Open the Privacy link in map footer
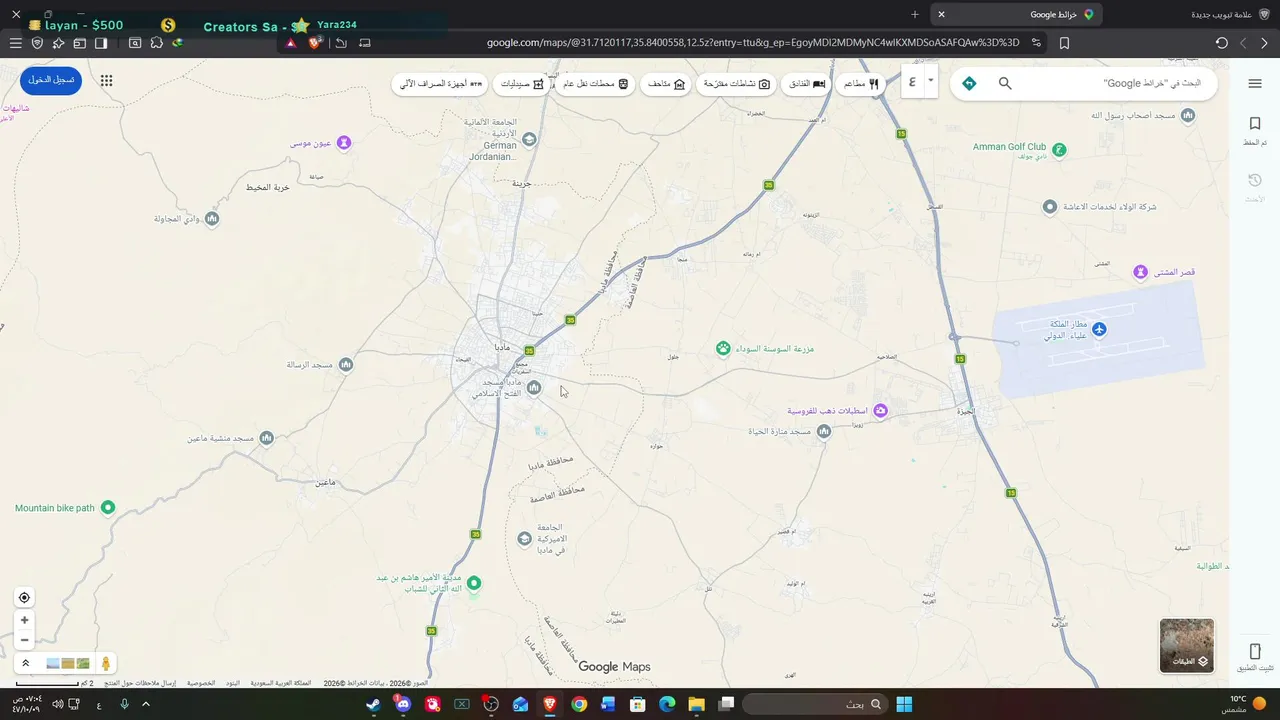This screenshot has width=1280, height=720. [201, 683]
